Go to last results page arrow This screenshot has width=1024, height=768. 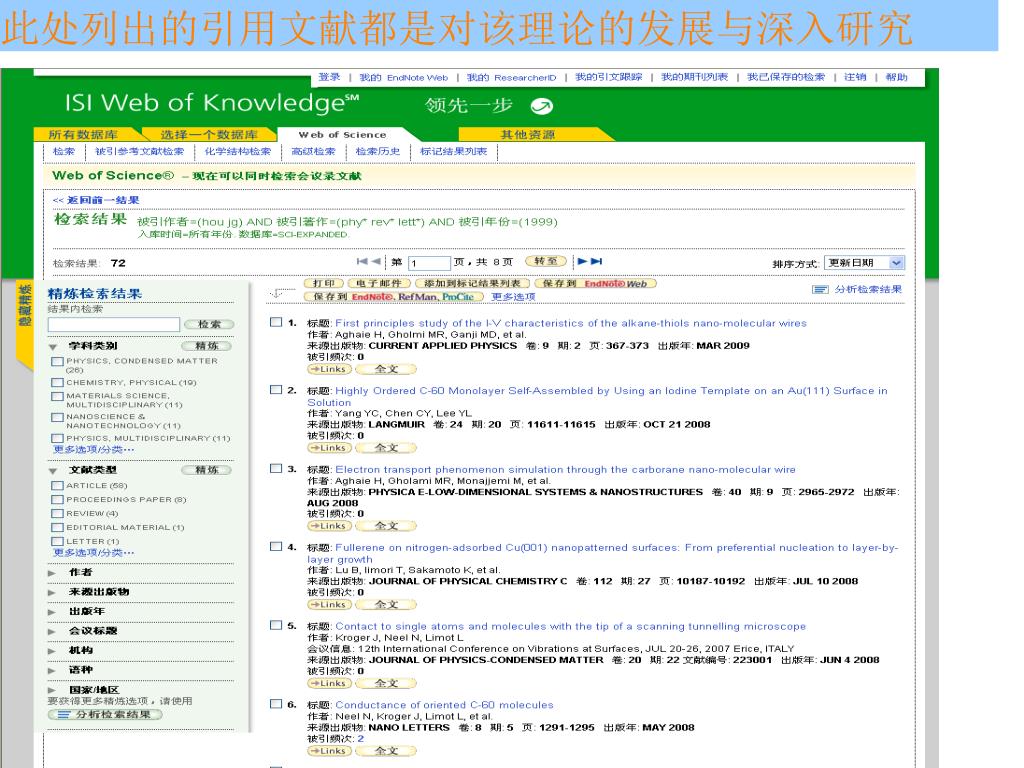point(596,261)
